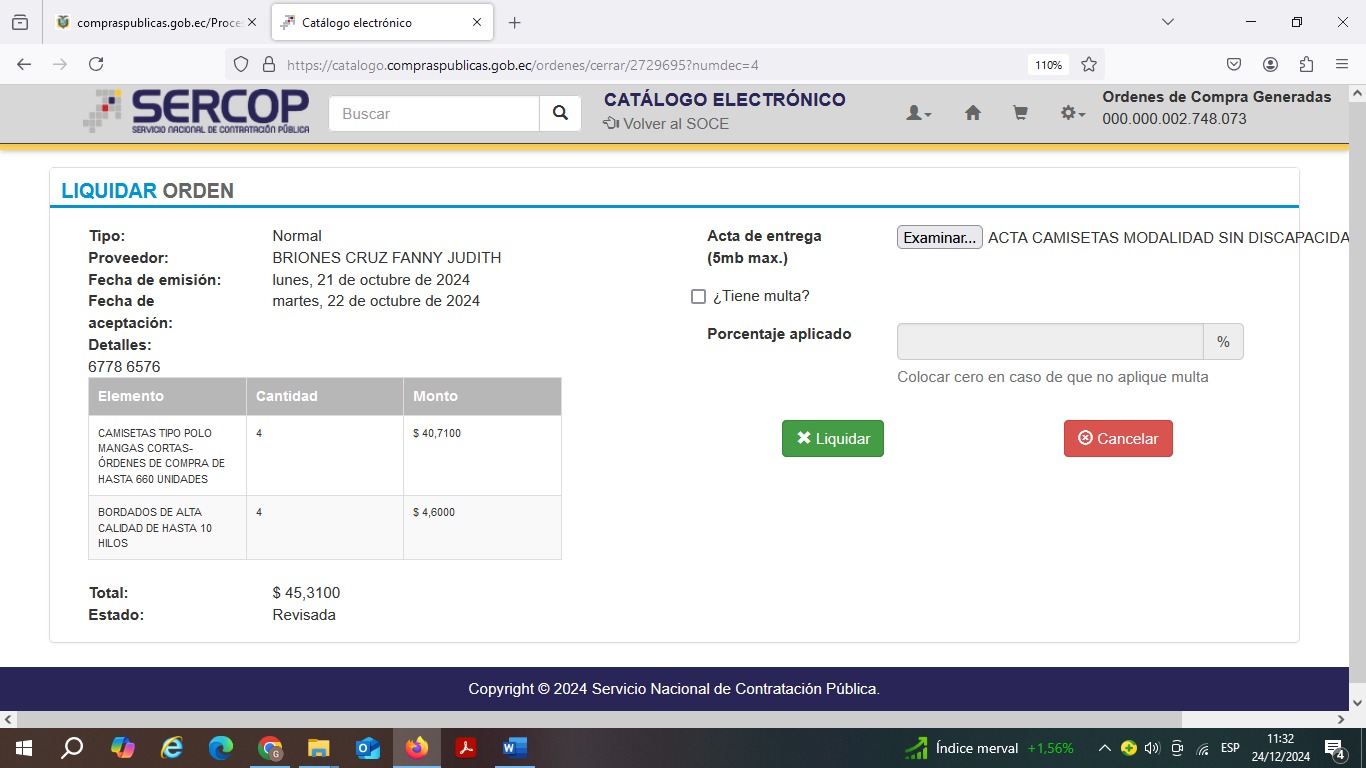Open Firefox hamburger application menu
Viewport: 1366px width, 768px height.
click(1342, 64)
